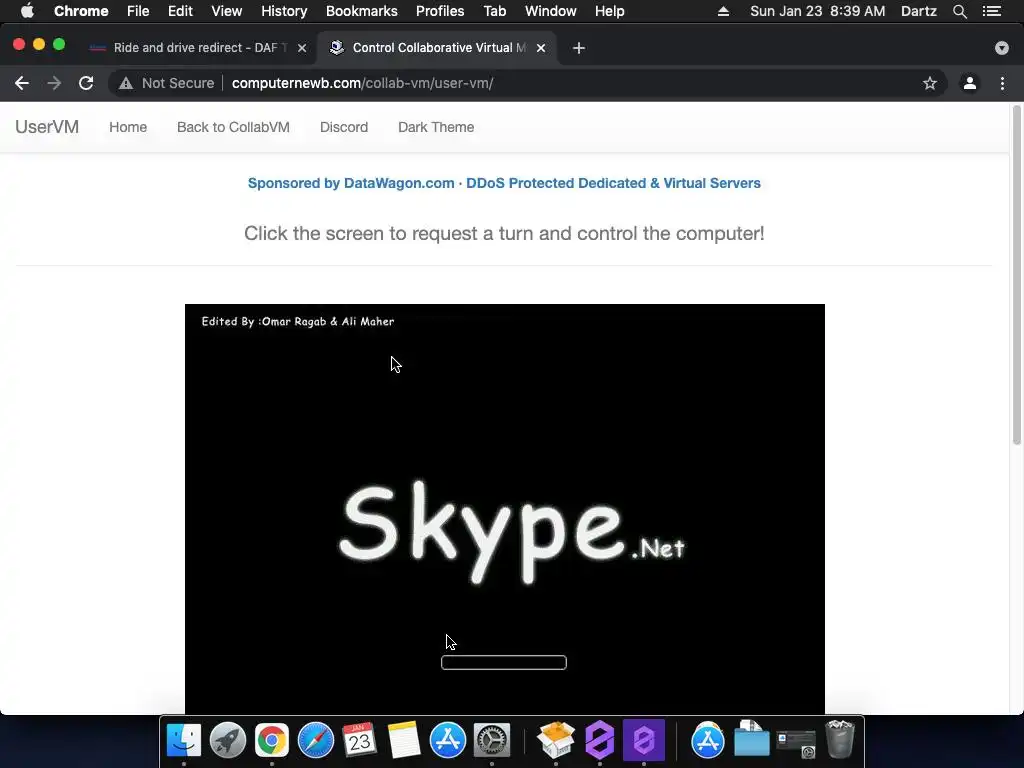
Task: Open Calendar icon showing 23
Action: (359, 740)
